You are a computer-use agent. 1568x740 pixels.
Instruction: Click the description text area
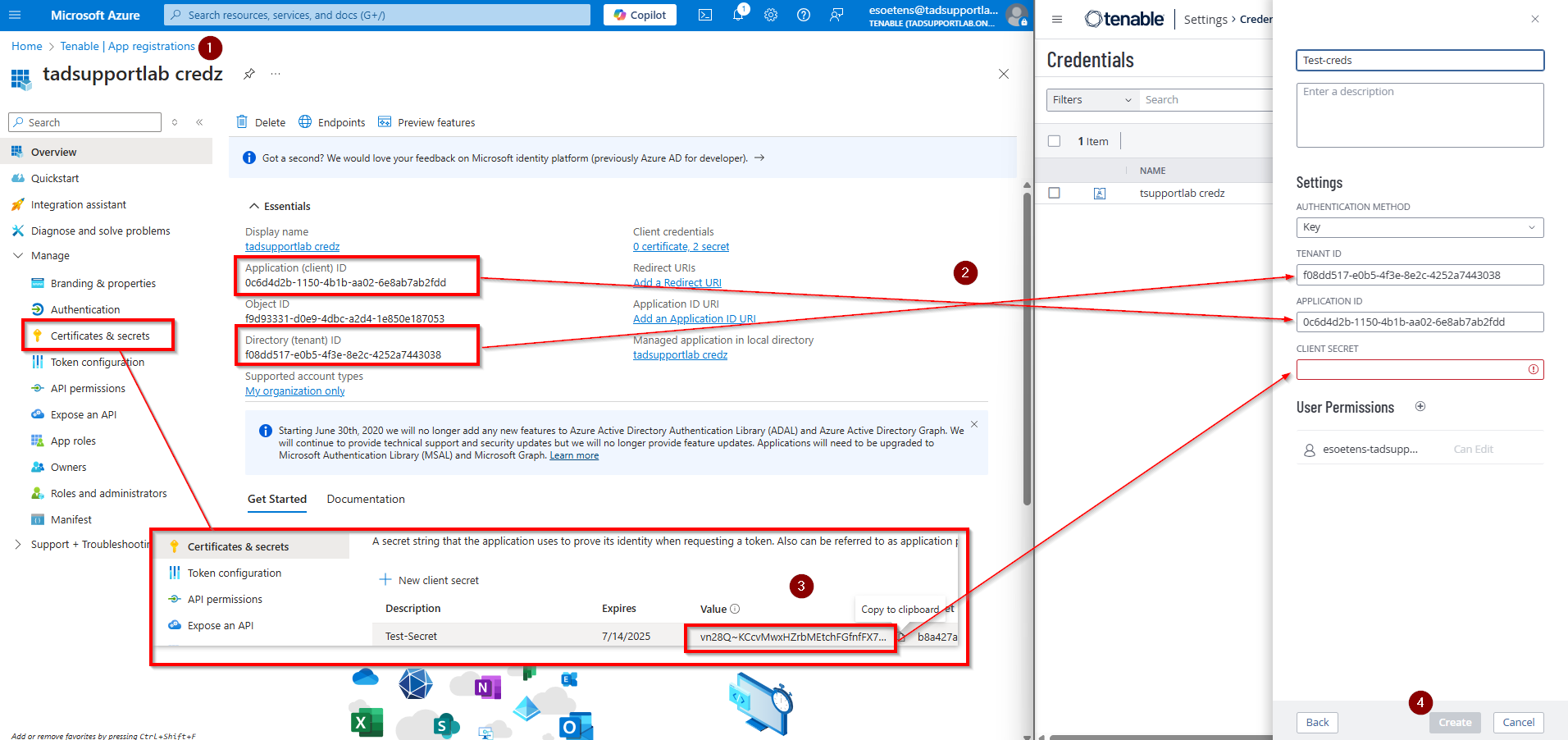coord(1420,115)
